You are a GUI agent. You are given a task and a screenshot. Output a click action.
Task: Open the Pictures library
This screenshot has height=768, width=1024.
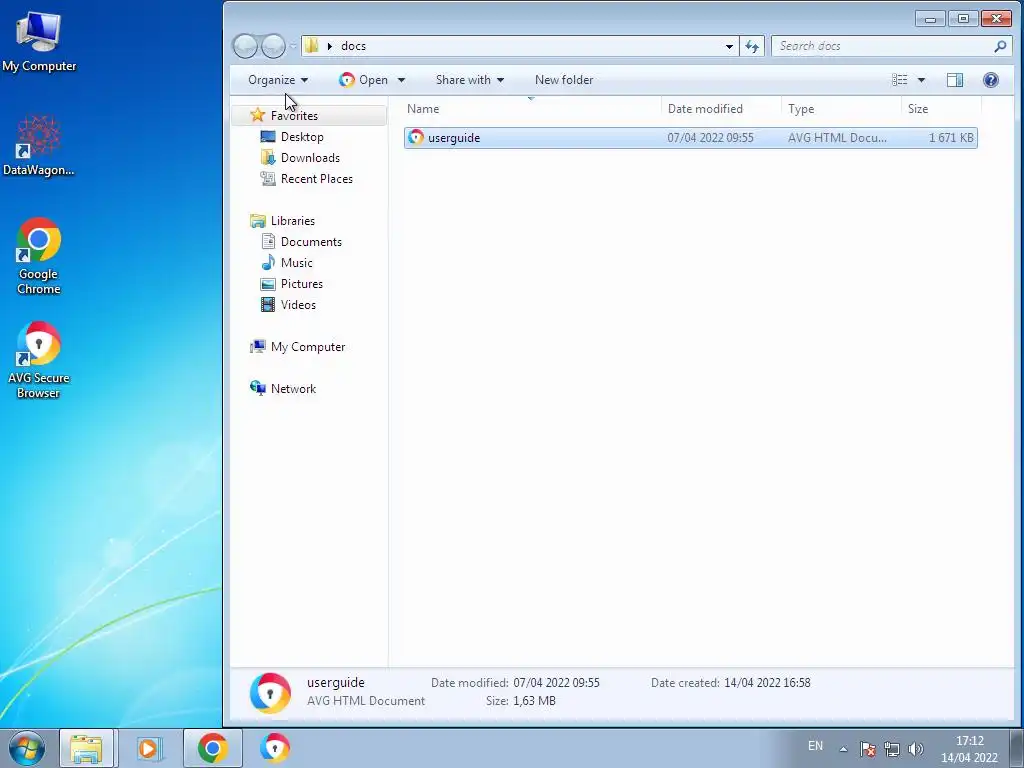[302, 283]
